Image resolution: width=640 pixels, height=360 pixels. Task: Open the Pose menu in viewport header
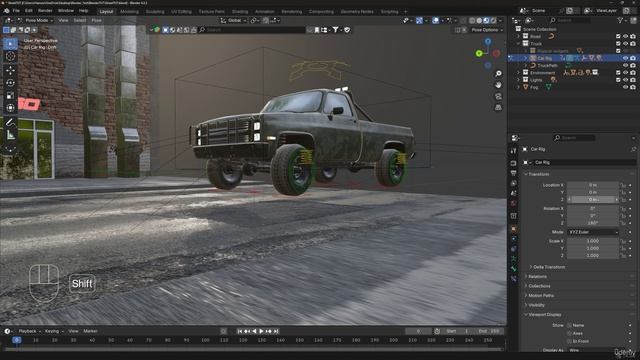(96, 20)
